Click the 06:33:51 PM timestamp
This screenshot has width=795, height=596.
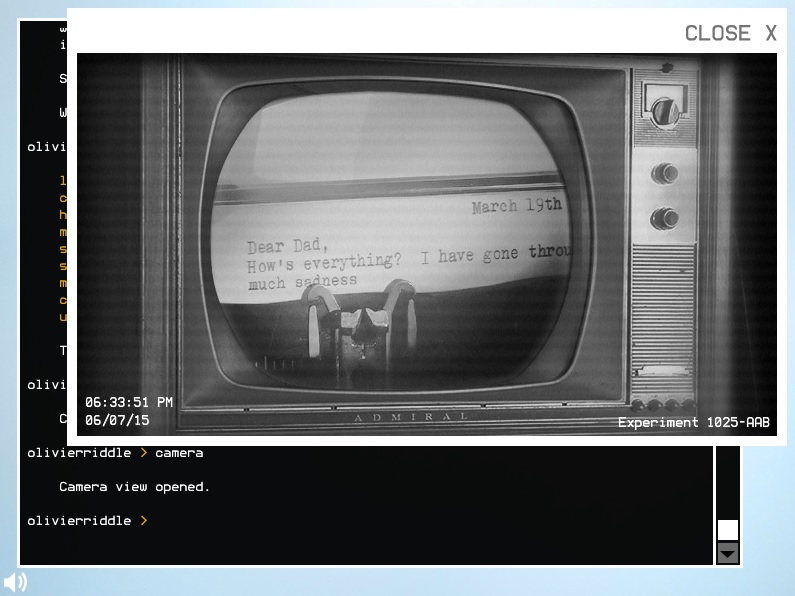pyautogui.click(x=129, y=402)
